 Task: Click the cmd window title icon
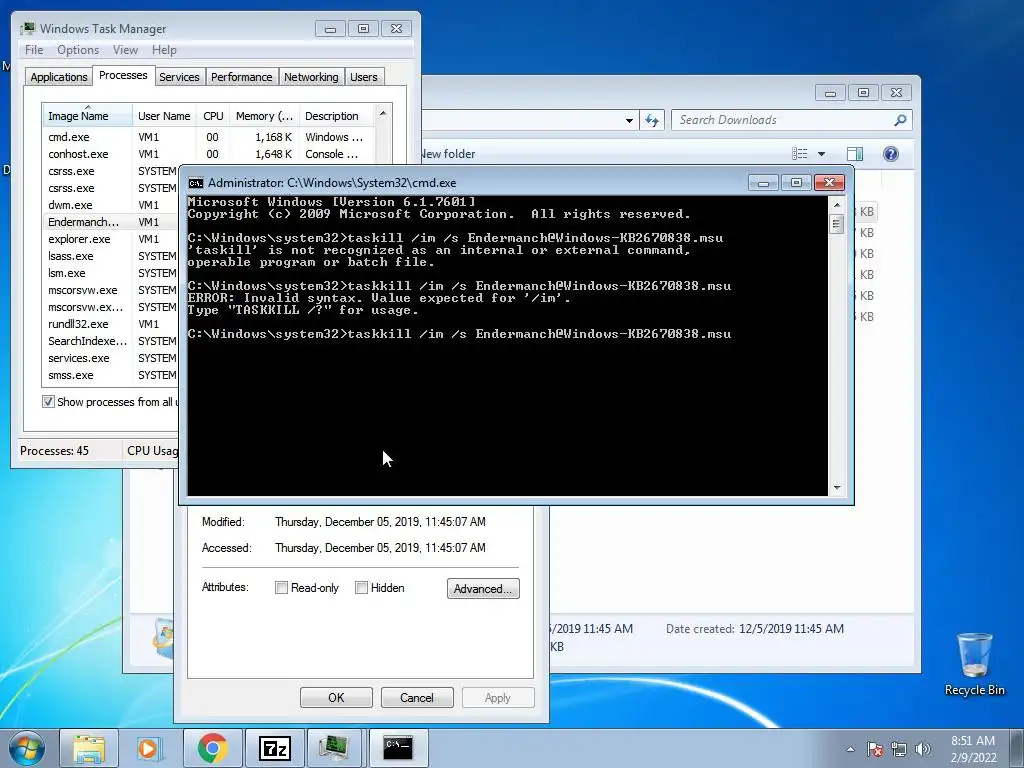point(195,183)
